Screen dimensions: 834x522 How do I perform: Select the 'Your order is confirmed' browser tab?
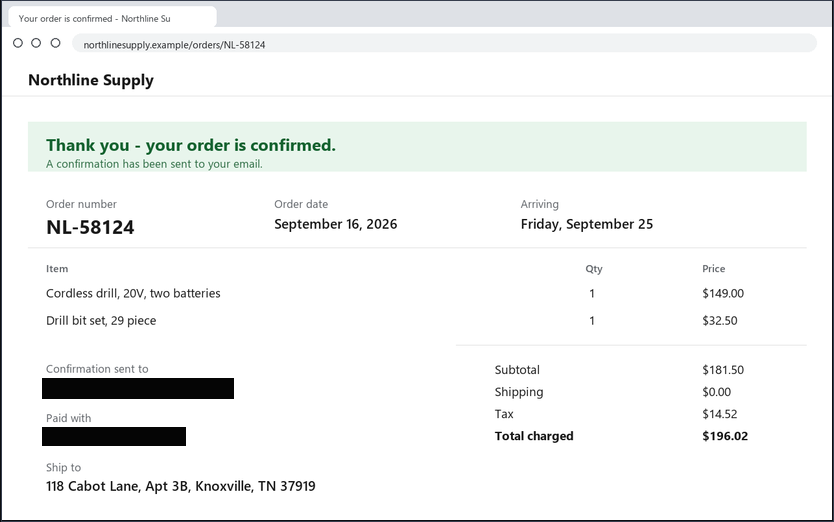click(x=112, y=18)
